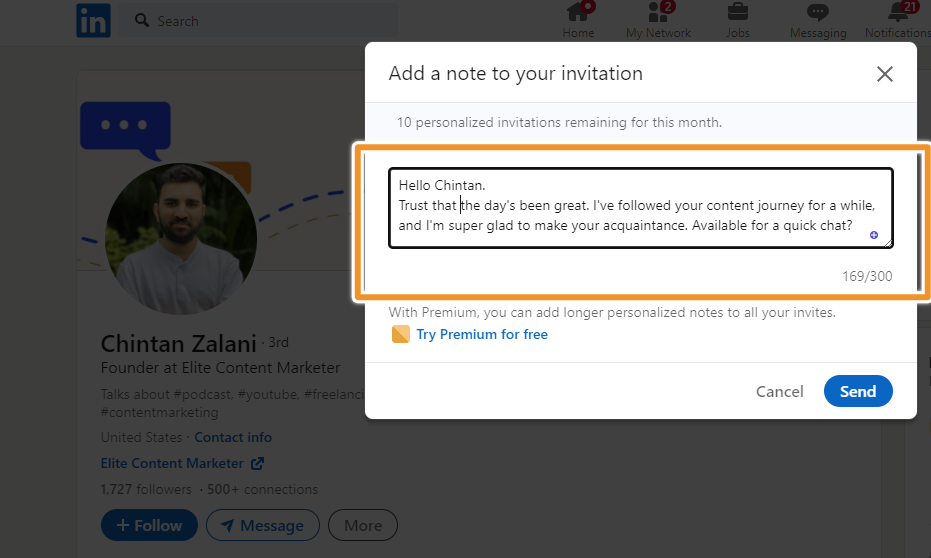Screen dimensions: 931x558
Task: Open the LinkedIn logo home icon
Action: (x=93, y=20)
